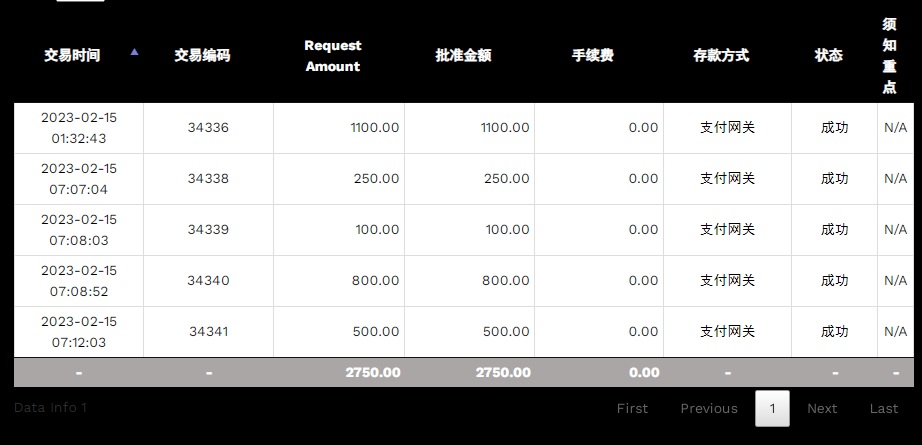Click the sort arrow beside 交易时间
922x445 pixels.
pyautogui.click(x=135, y=51)
